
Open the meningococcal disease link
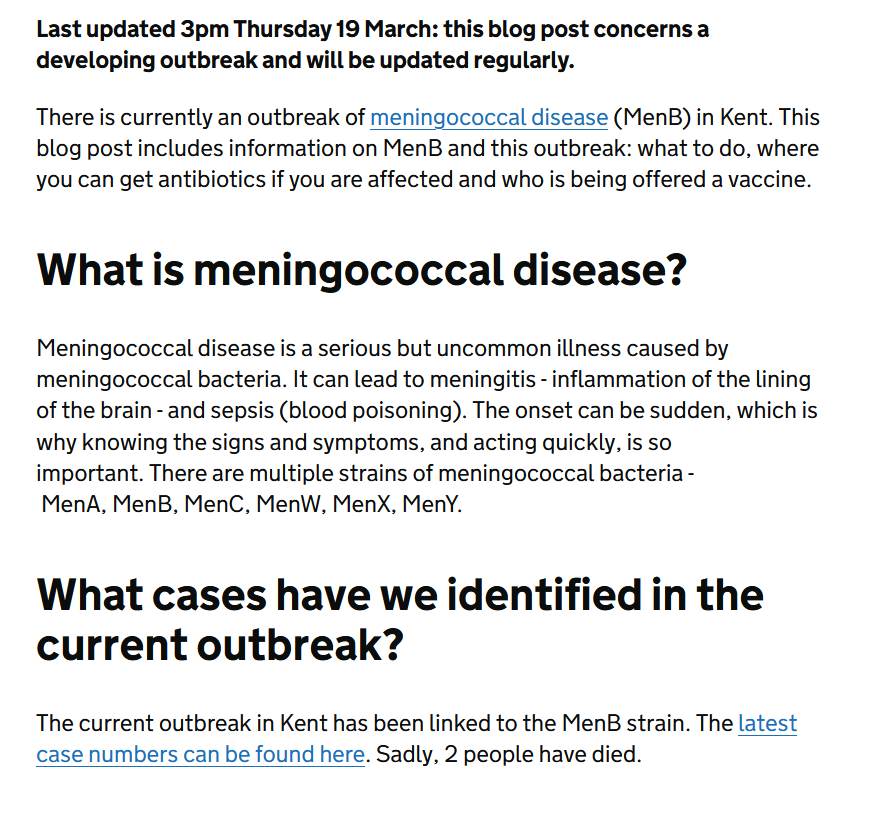[x=488, y=118]
